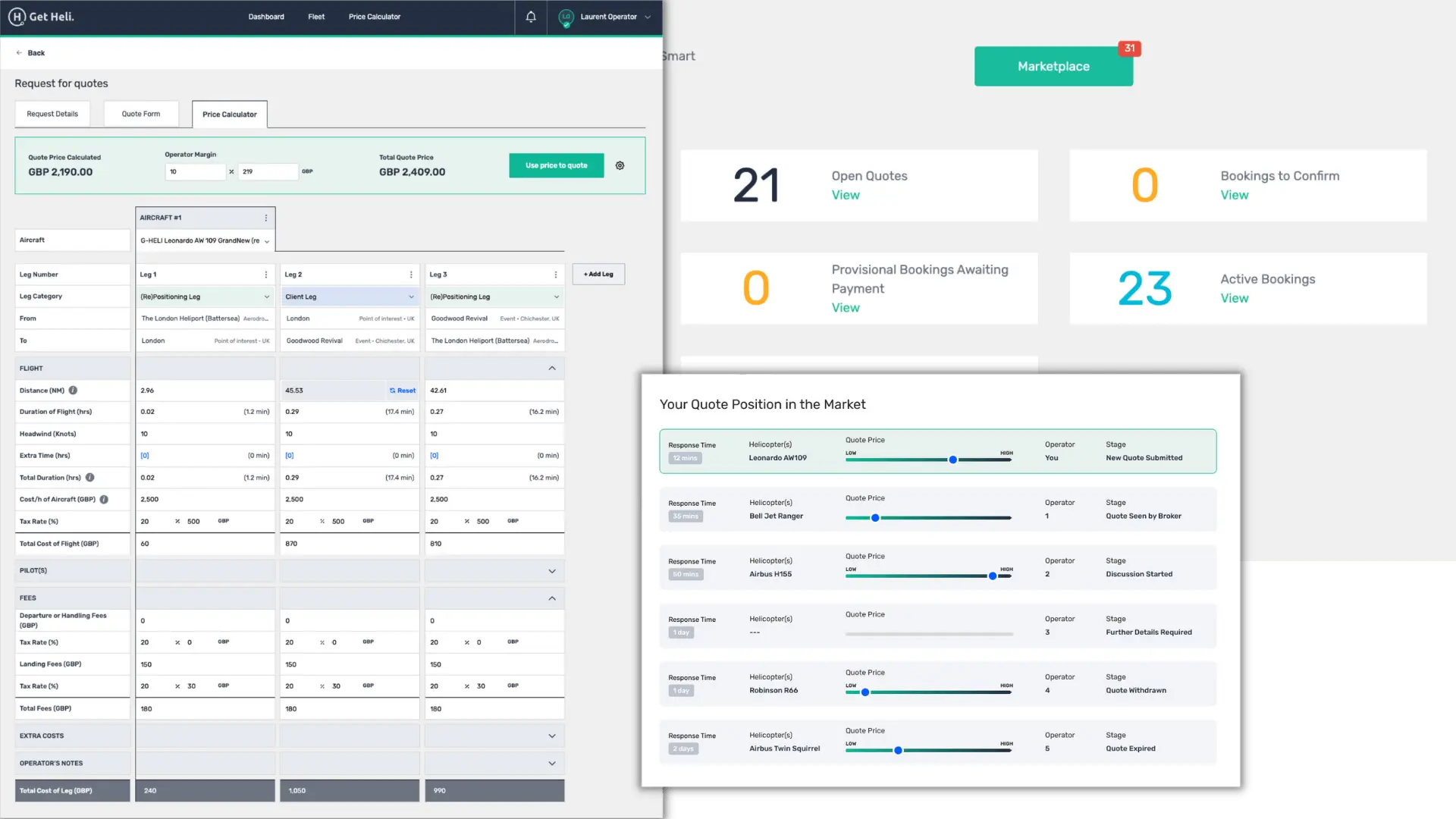Open Fleet in the top navigation
Screen dimensions: 1456x819
pyautogui.click(x=316, y=17)
